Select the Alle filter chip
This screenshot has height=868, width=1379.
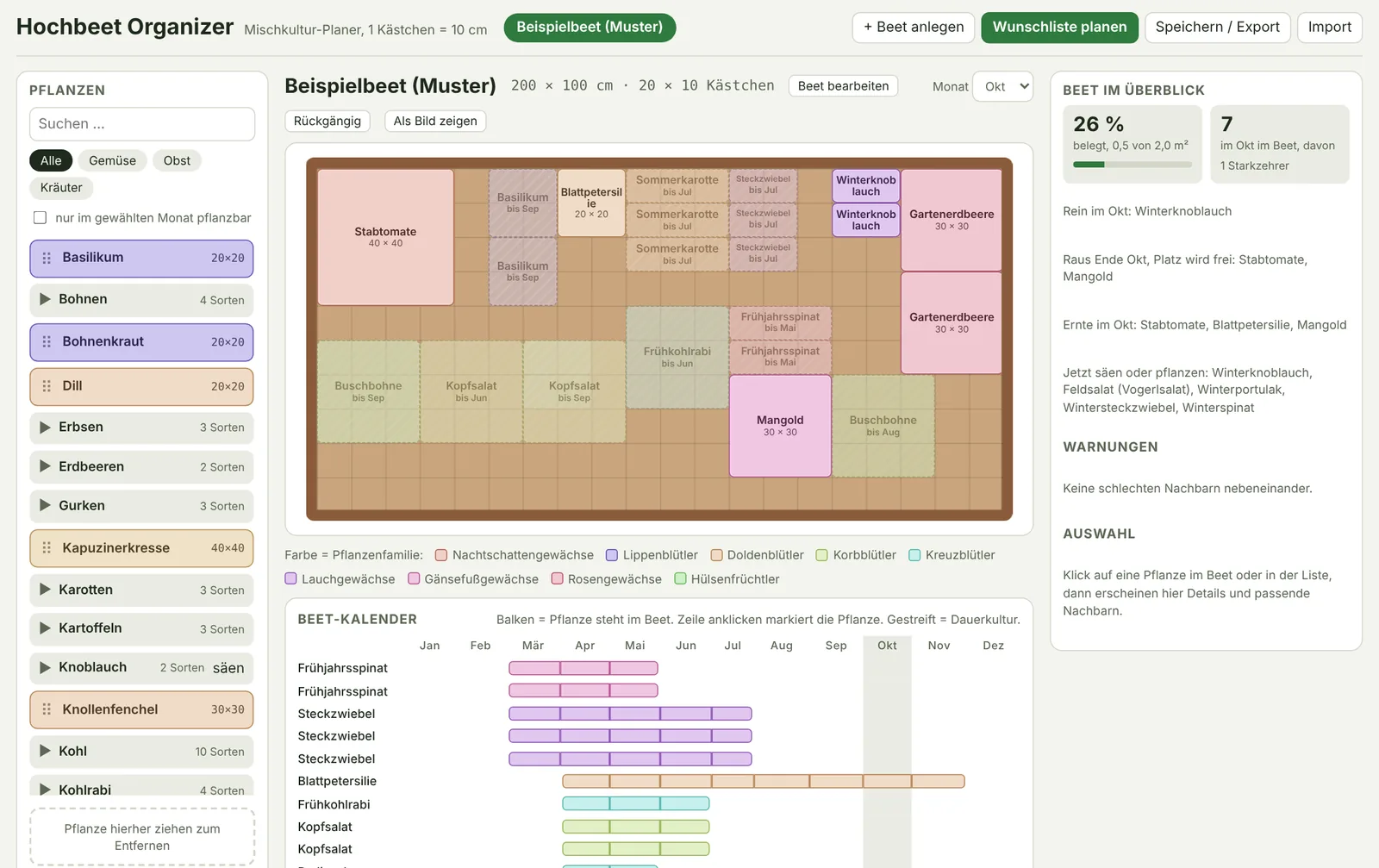(x=51, y=160)
